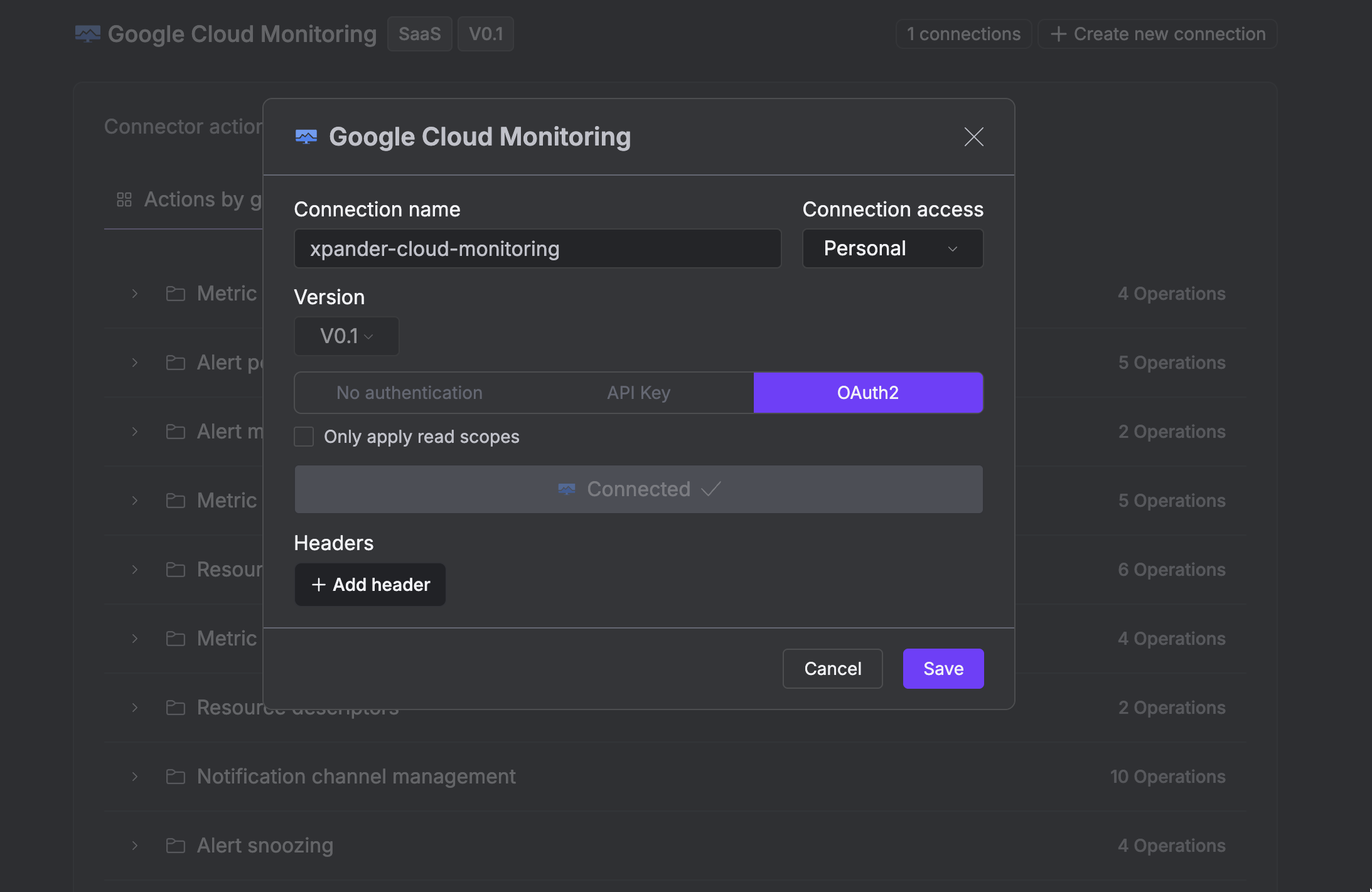Image resolution: width=1372 pixels, height=892 pixels.
Task: Click the plus icon in Add header
Action: [319, 585]
